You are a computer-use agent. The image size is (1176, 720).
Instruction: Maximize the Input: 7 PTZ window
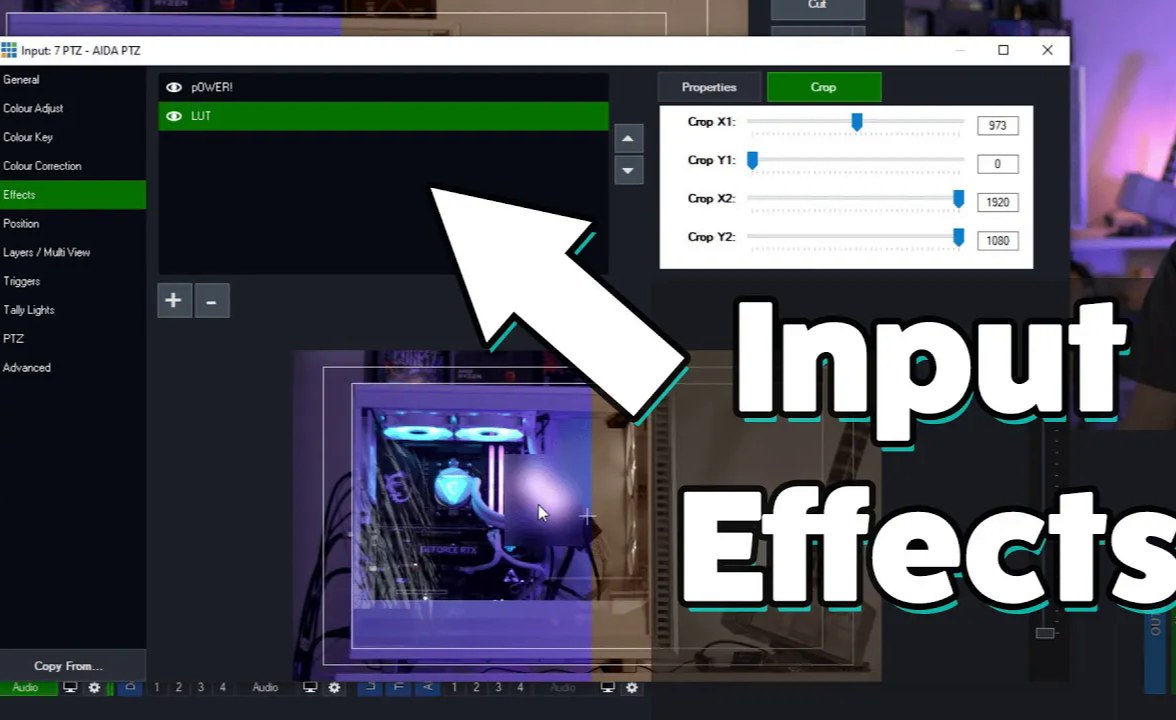pos(1004,50)
